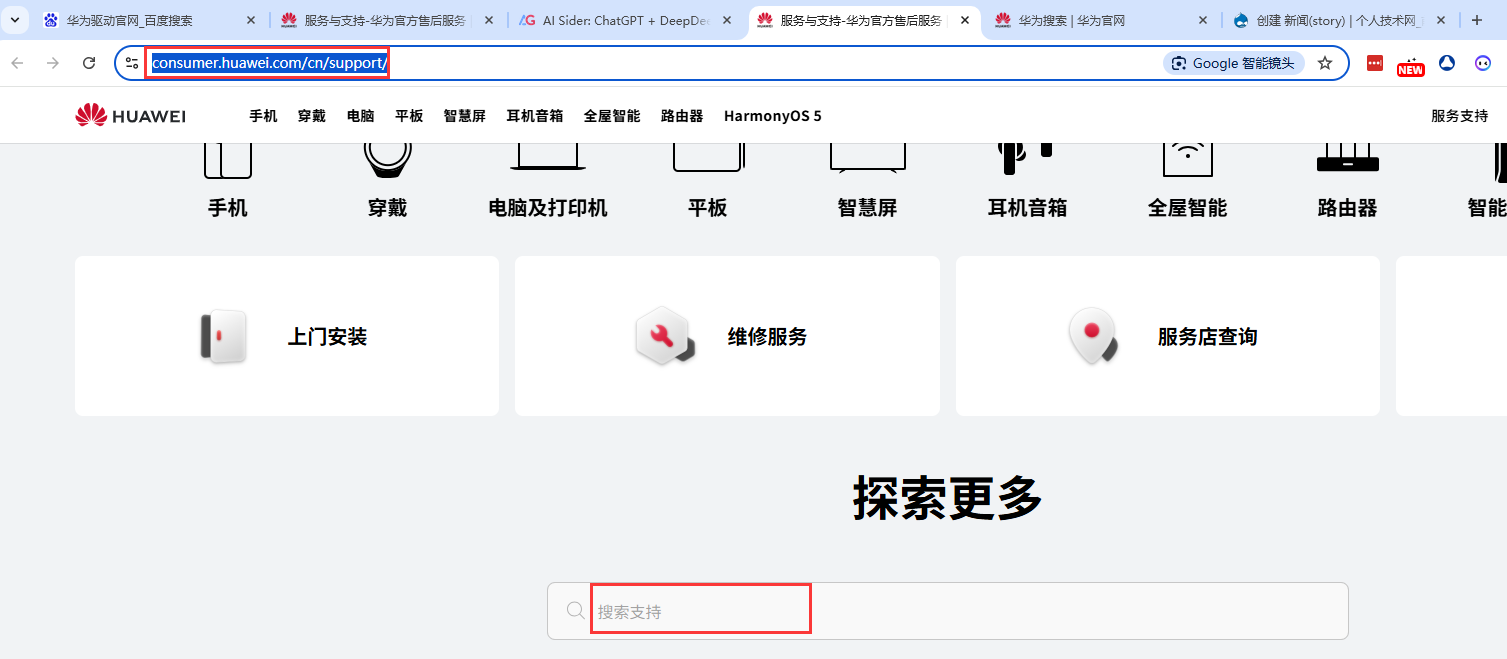View site information for consumer.huawei.com
The image size is (1507, 659).
pos(132,63)
